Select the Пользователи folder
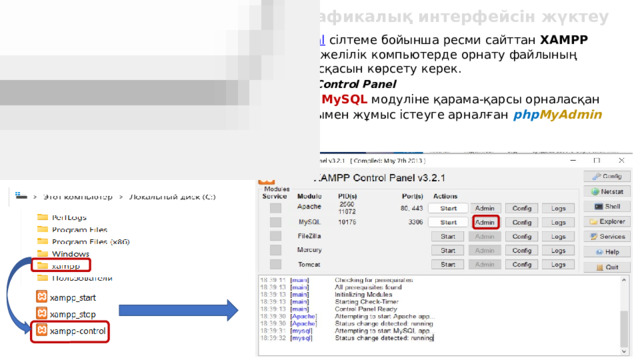Image resolution: width=640 pixels, height=360 pixels. coord(74,278)
